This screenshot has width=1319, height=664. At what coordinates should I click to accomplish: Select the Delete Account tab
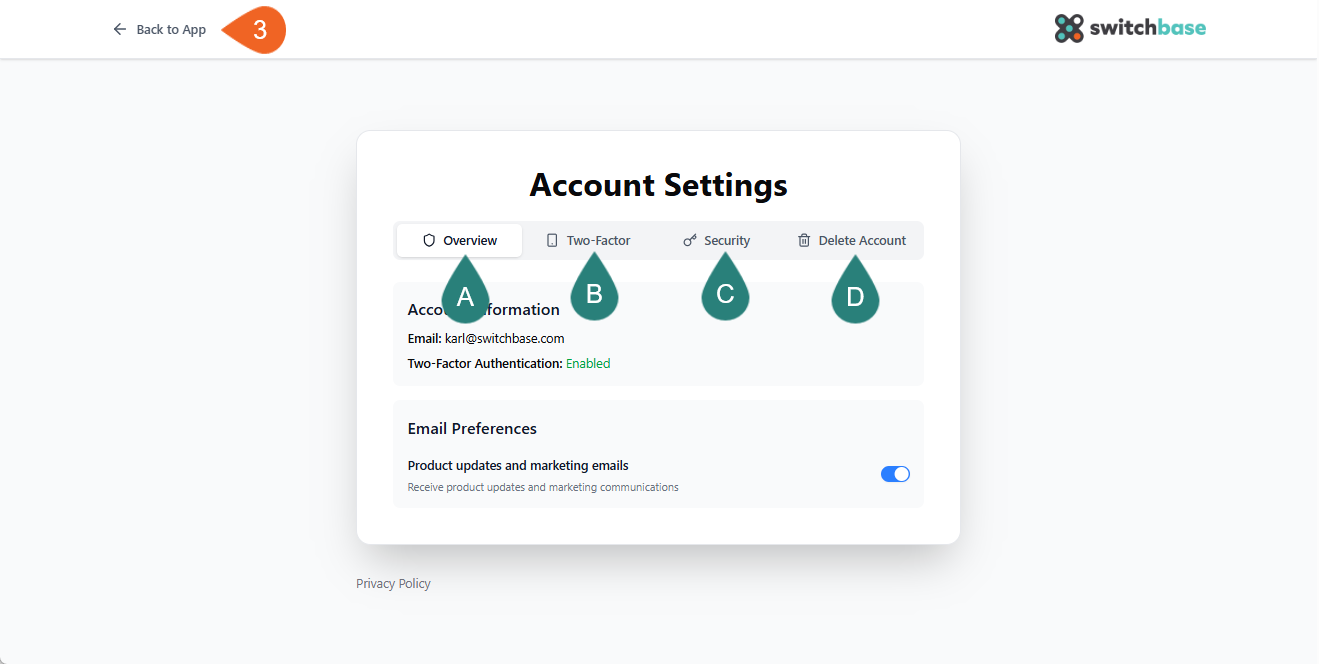[862, 240]
